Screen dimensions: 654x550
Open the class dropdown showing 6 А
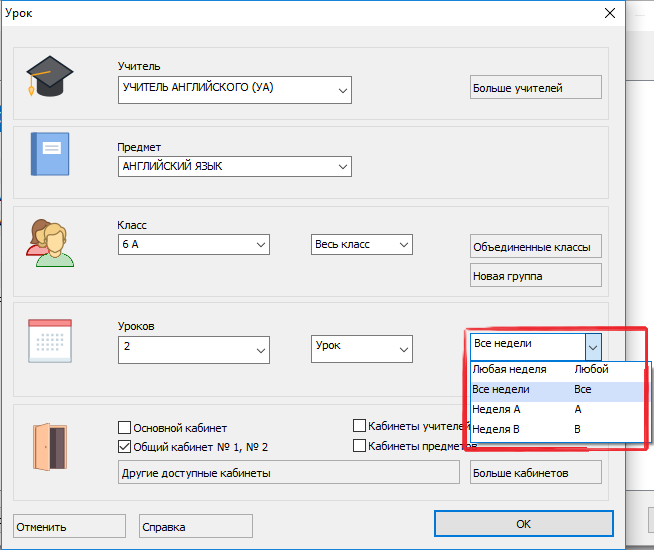click(261, 244)
